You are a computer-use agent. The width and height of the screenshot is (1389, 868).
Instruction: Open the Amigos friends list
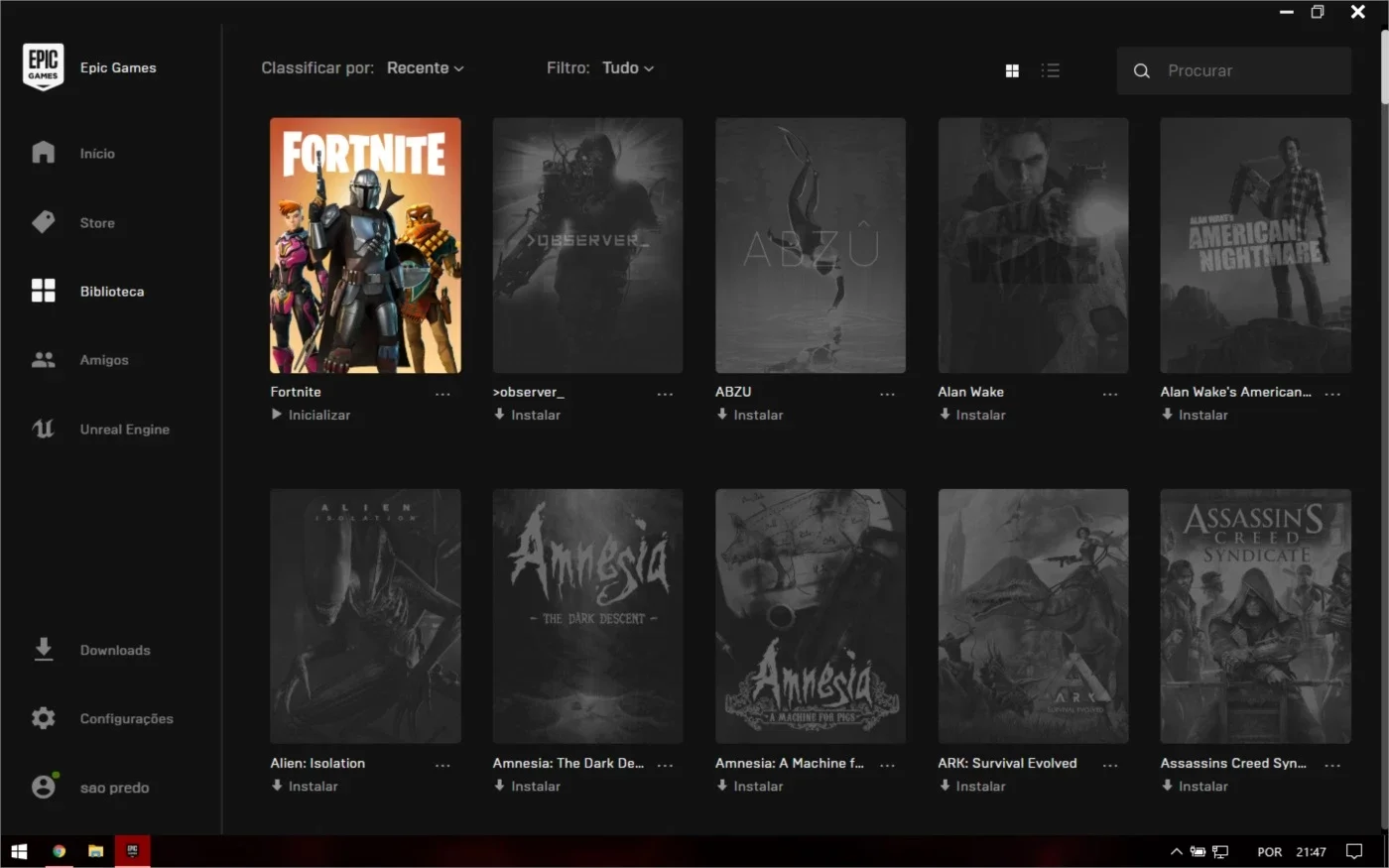point(80,360)
